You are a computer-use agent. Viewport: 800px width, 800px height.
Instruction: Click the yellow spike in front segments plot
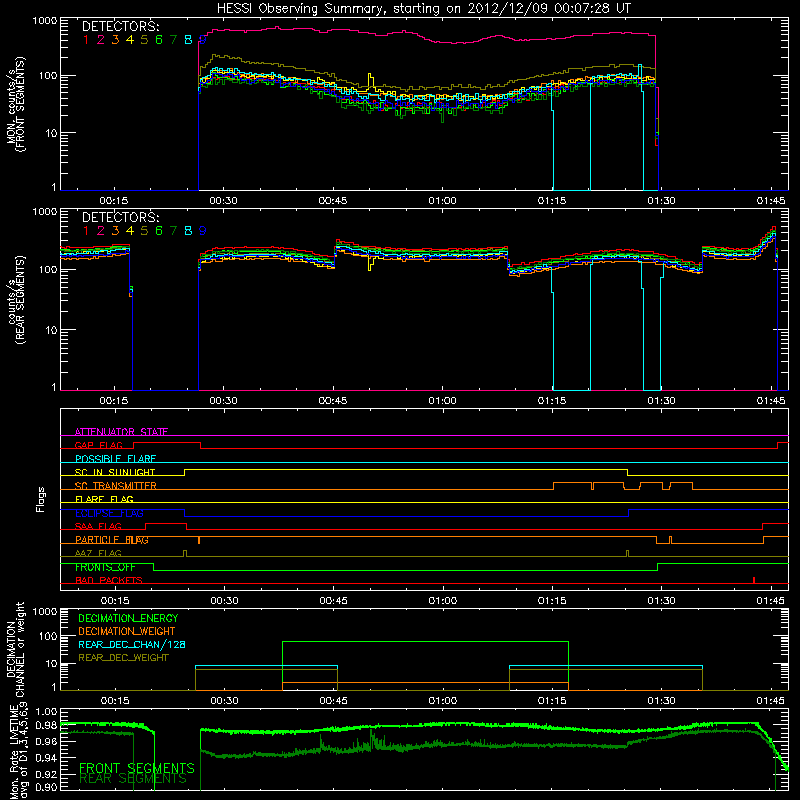(371, 82)
